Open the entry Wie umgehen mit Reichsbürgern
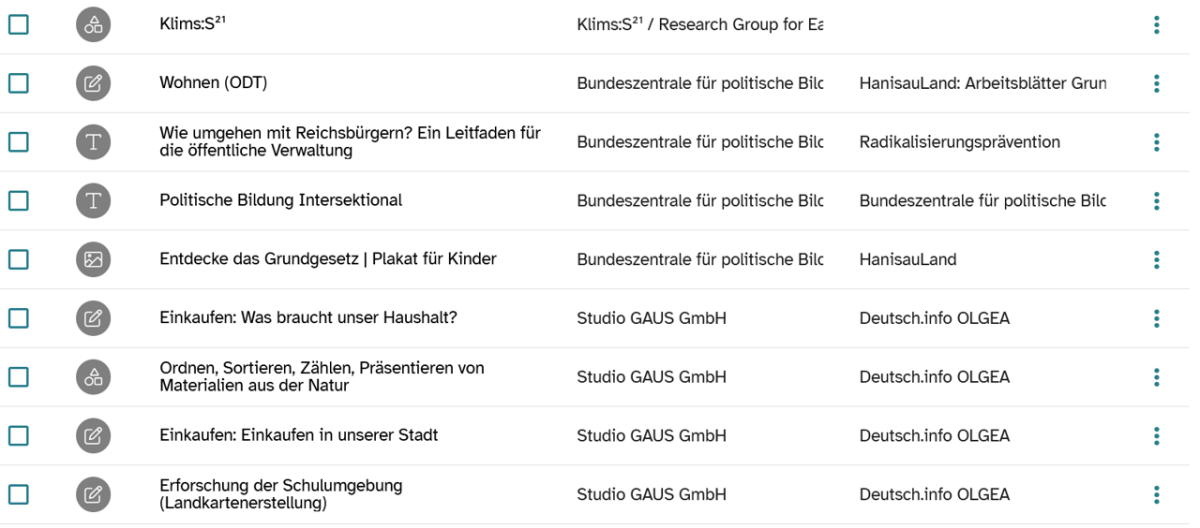This screenshot has height=528, width=1200. click(x=350, y=143)
